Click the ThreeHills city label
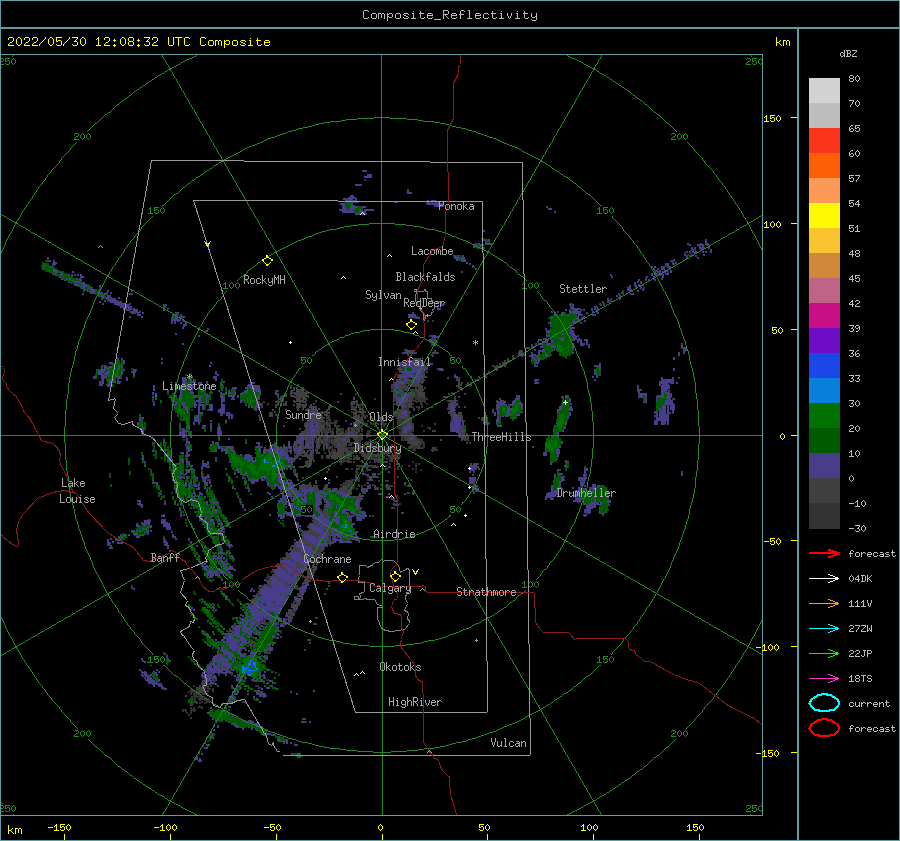Viewport: 900px width, 841px height. pos(502,437)
